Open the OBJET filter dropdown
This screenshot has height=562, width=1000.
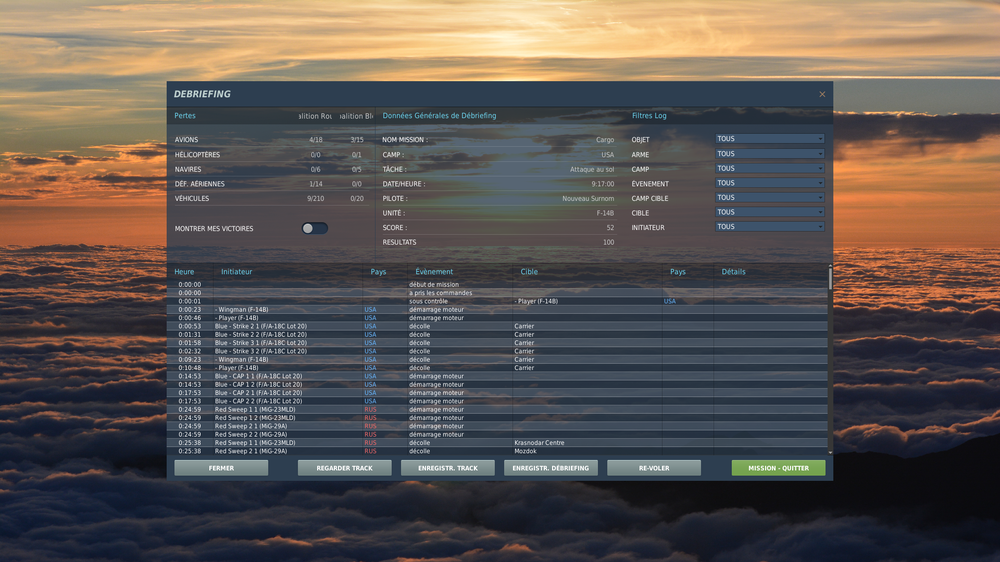click(x=770, y=138)
